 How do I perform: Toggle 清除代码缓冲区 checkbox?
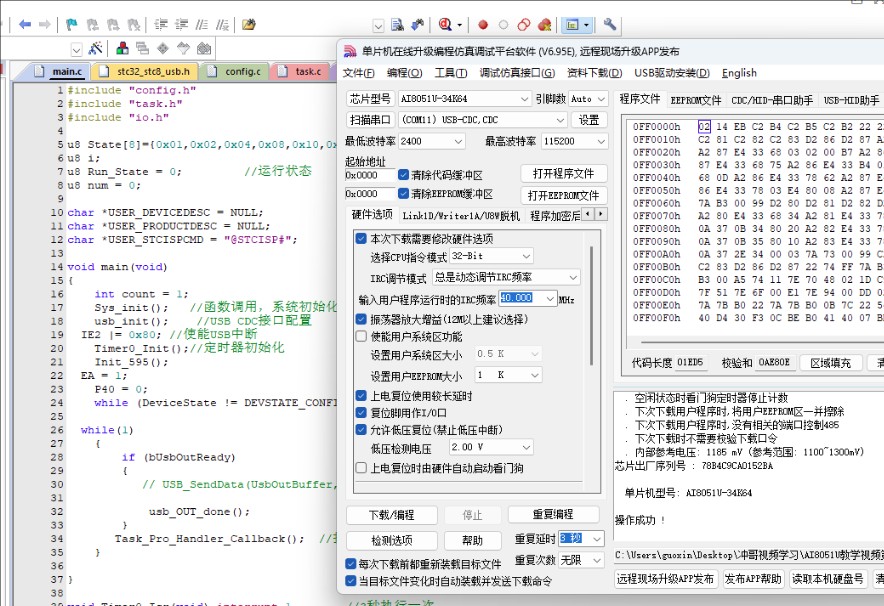[403, 175]
